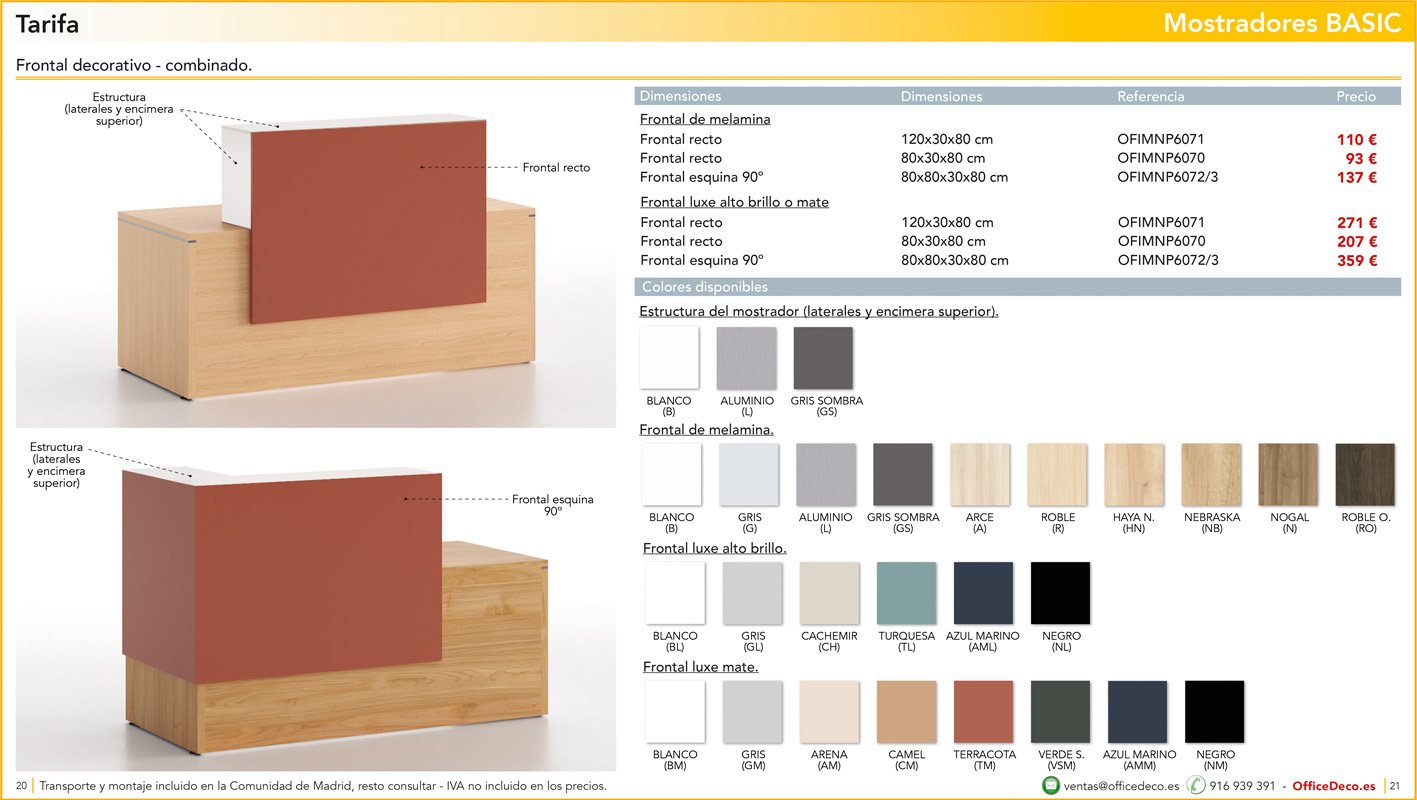Click the 137 € price
Image resolution: width=1417 pixels, height=800 pixels.
coord(1357,178)
